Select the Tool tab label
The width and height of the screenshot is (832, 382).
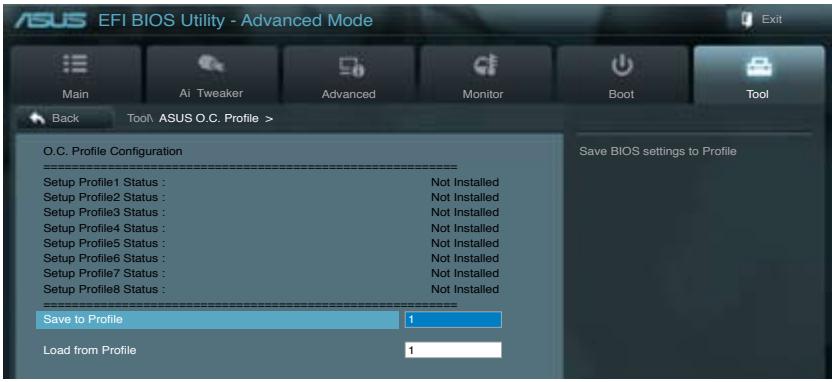point(757,94)
